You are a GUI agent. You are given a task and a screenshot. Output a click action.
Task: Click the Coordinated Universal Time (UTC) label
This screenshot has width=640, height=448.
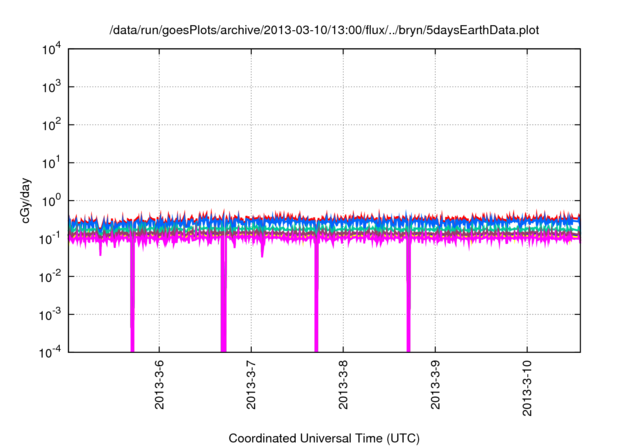click(x=324, y=438)
